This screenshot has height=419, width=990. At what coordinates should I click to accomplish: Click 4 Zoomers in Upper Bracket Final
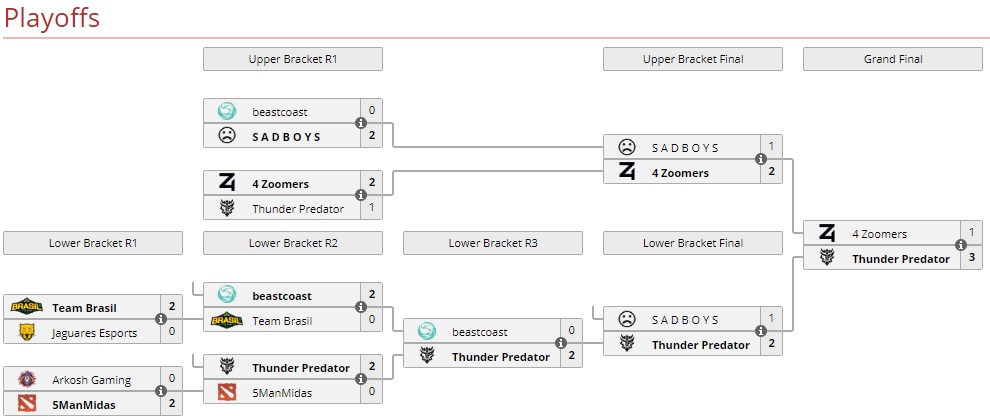coord(680,173)
